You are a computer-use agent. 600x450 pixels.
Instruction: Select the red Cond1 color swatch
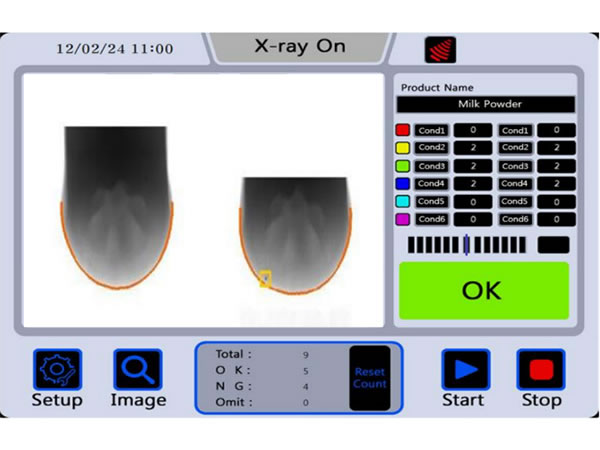point(403,130)
